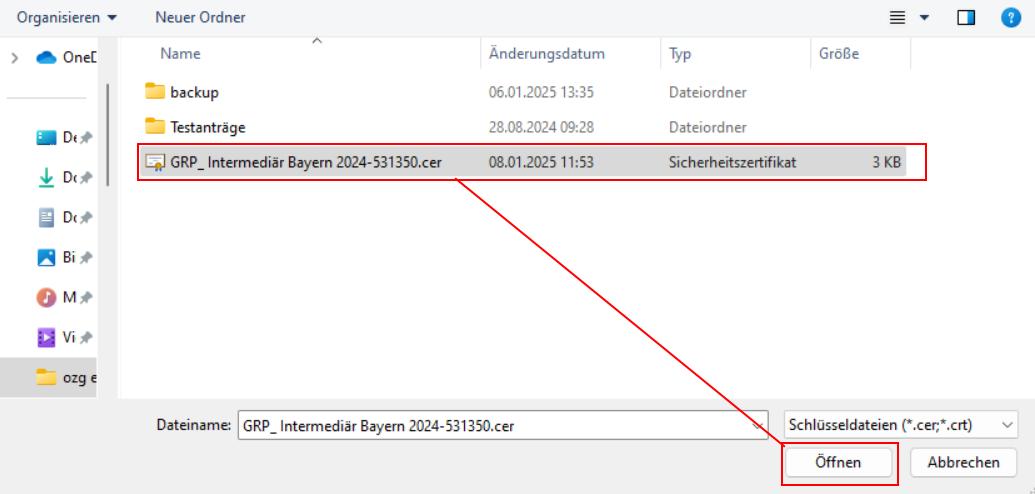
Task: Click the Öffnen button
Action: pos(838,462)
